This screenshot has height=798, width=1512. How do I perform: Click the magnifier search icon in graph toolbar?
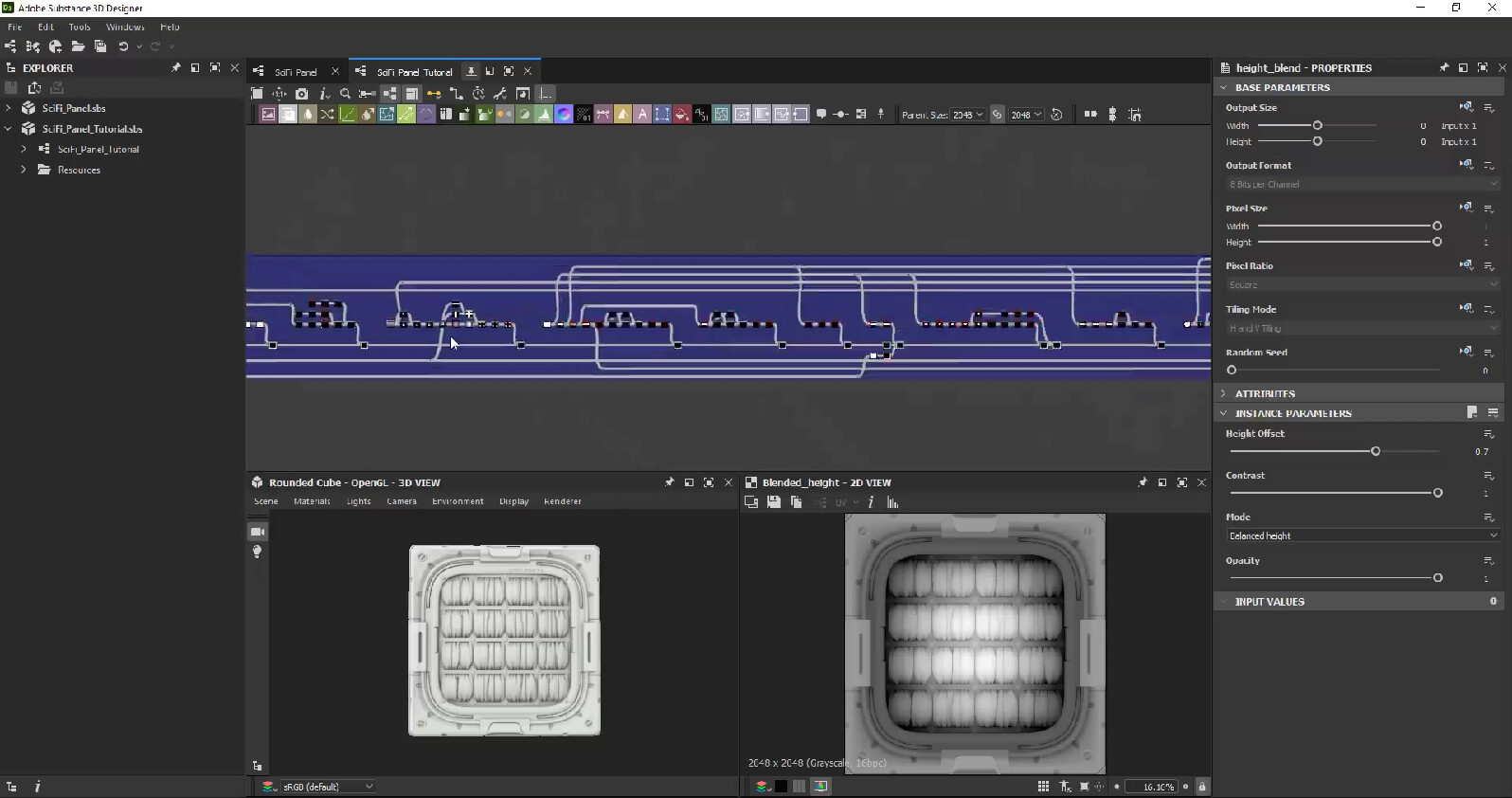[x=345, y=94]
